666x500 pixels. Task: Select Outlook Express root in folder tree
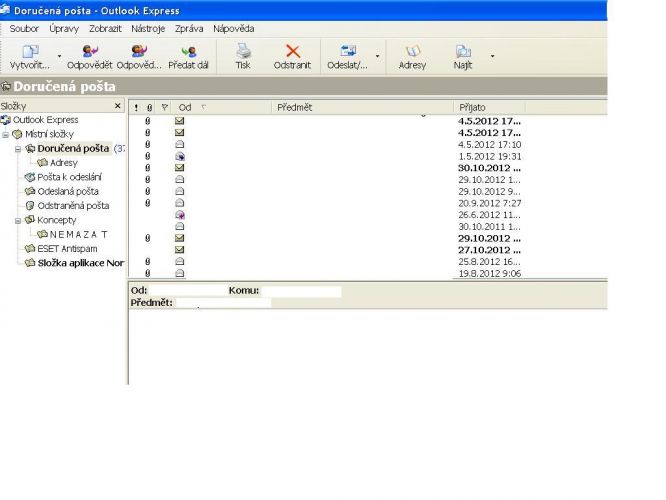pos(45,120)
